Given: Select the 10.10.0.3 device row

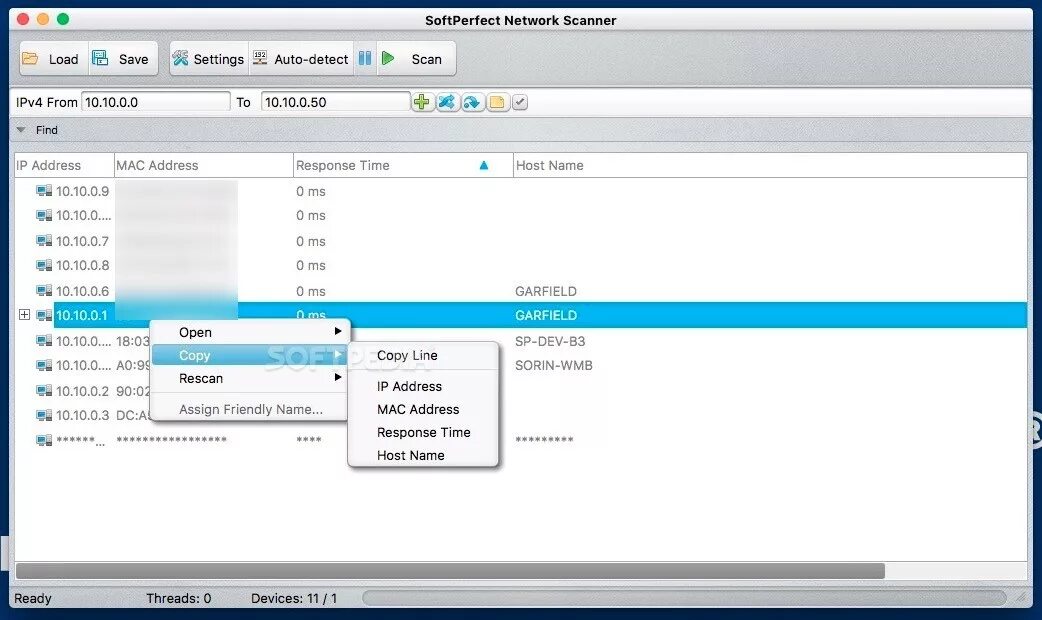Looking at the screenshot, I should pos(521,415).
